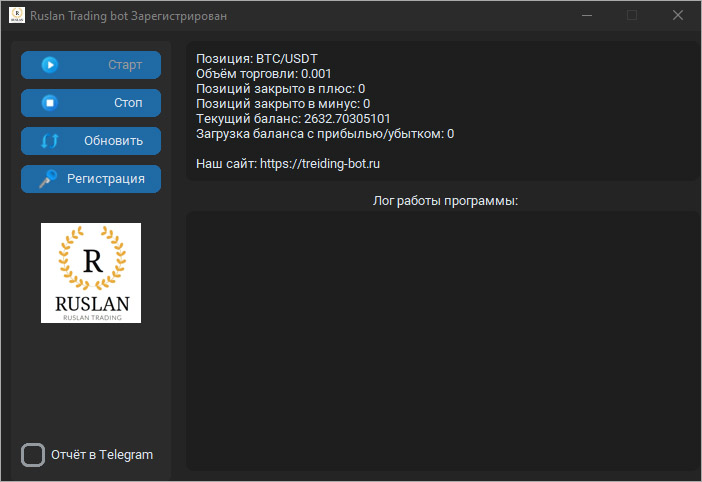Click the refresh arrows icon on Обновить

50,141
